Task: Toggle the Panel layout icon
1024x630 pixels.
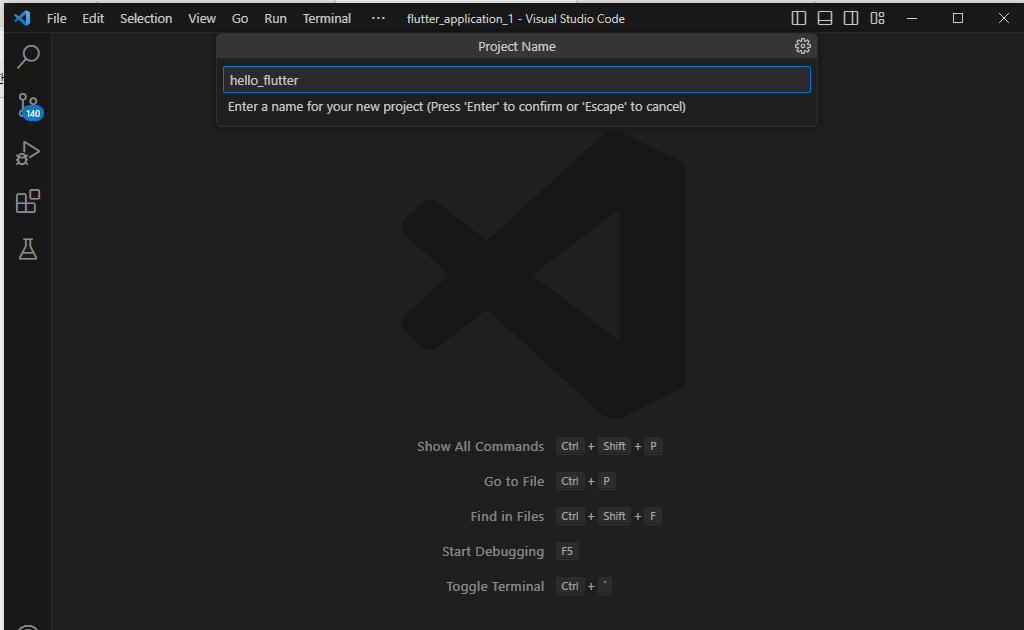Action: click(825, 18)
